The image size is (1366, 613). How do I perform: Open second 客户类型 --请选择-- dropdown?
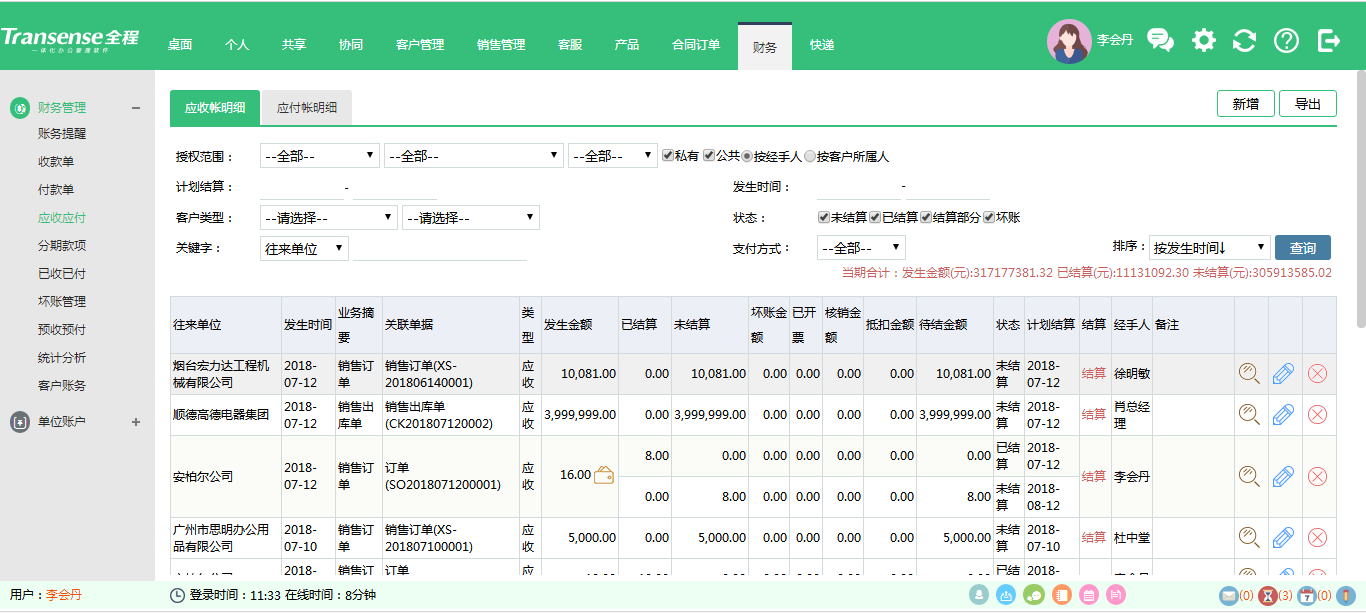point(471,217)
